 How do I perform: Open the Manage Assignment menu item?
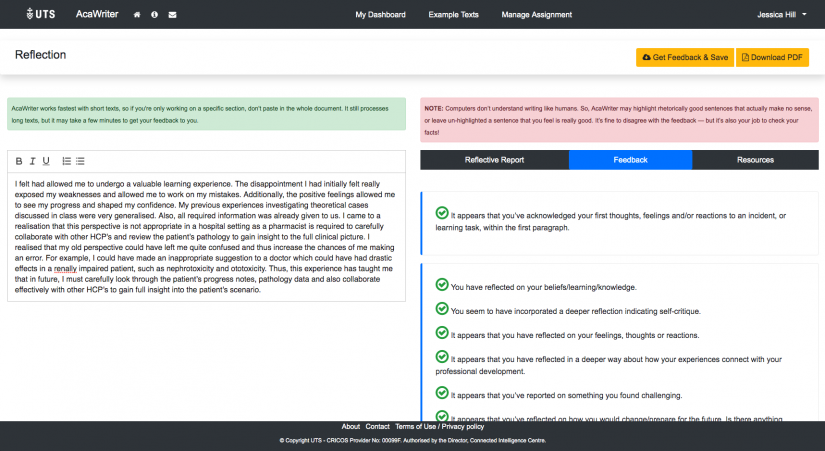tap(537, 15)
